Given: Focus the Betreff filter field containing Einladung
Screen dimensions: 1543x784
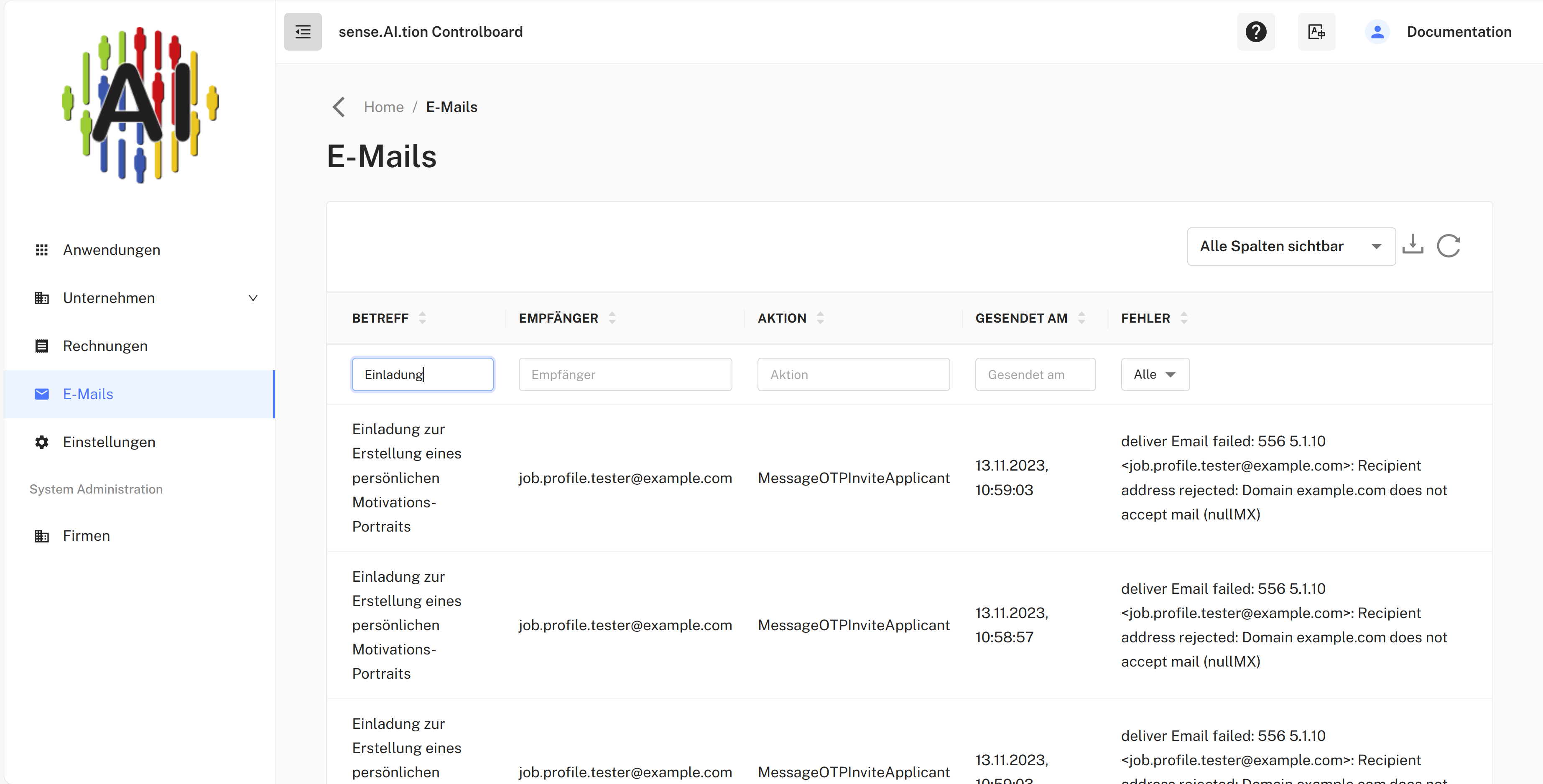Looking at the screenshot, I should tap(422, 374).
